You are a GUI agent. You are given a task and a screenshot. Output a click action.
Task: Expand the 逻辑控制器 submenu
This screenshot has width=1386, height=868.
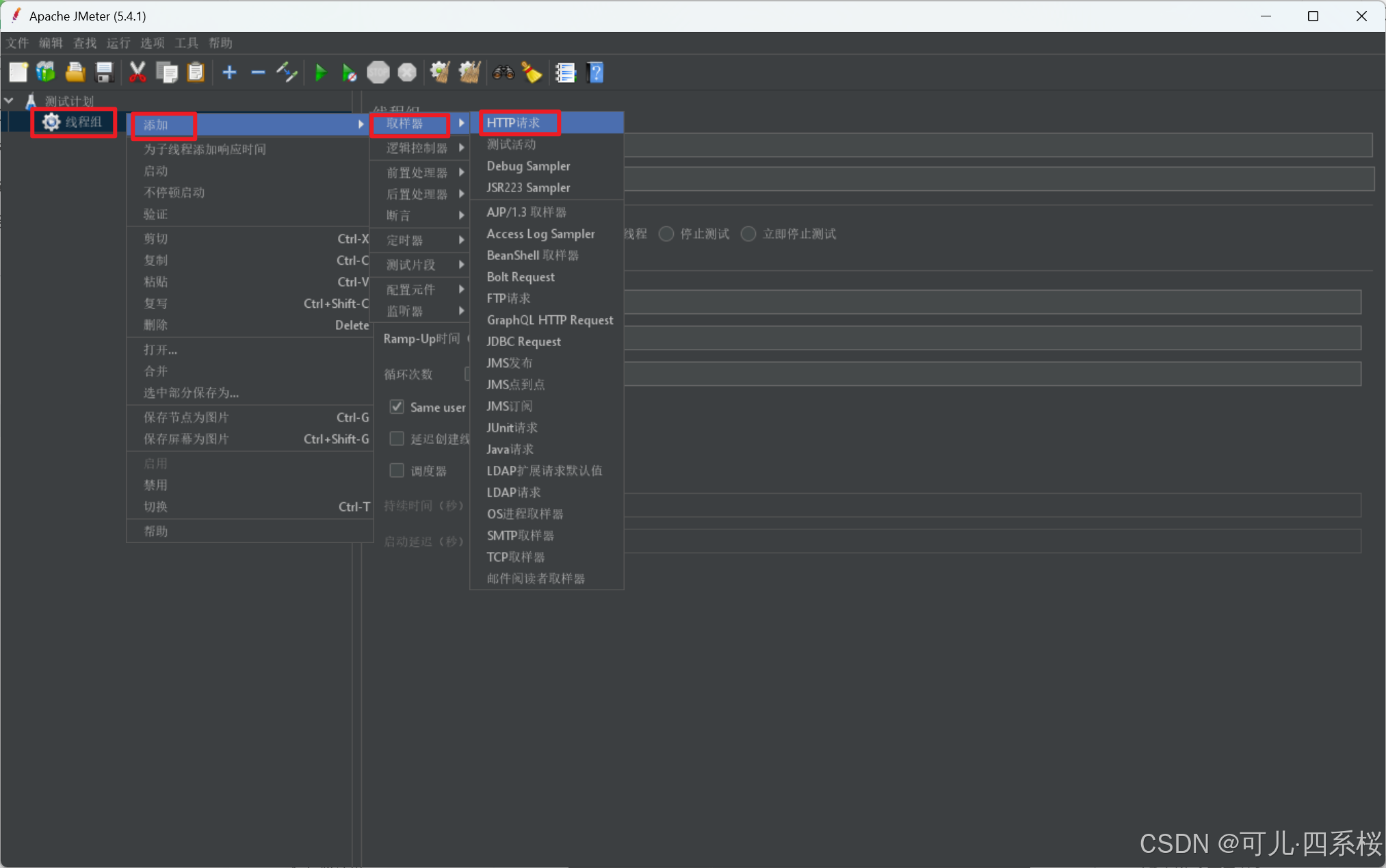[417, 148]
